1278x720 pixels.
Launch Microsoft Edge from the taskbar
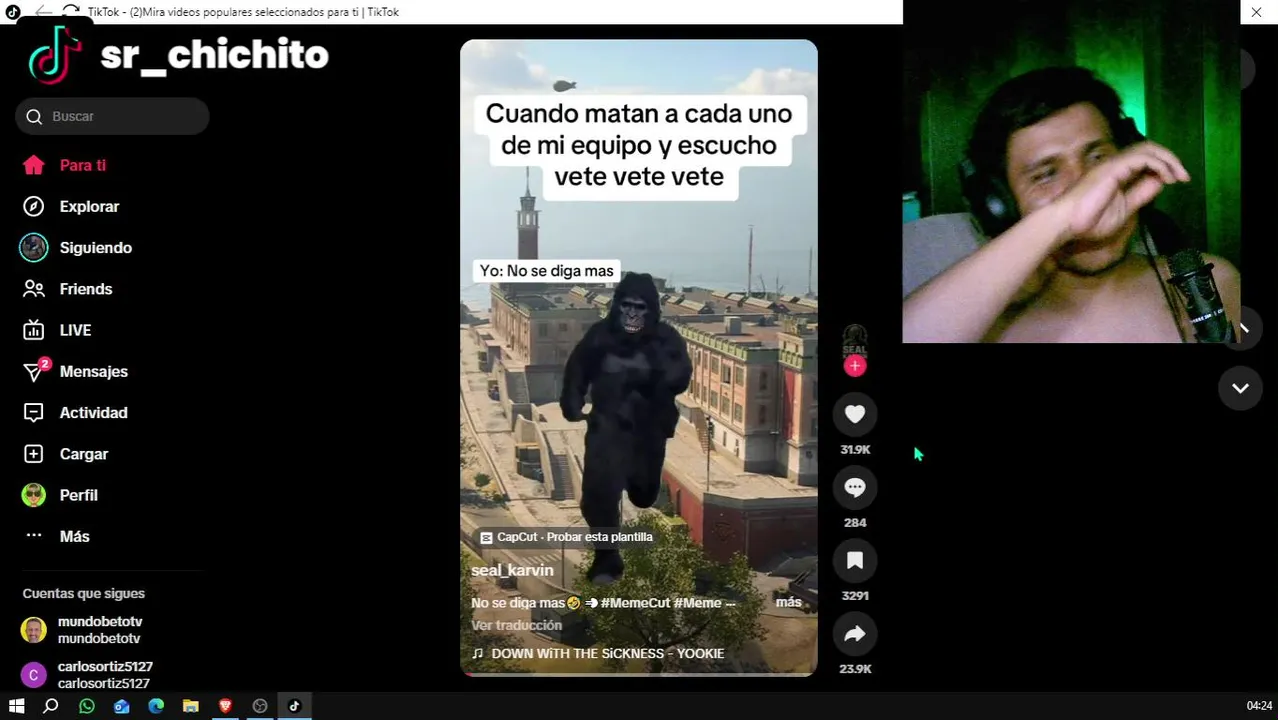[156, 706]
